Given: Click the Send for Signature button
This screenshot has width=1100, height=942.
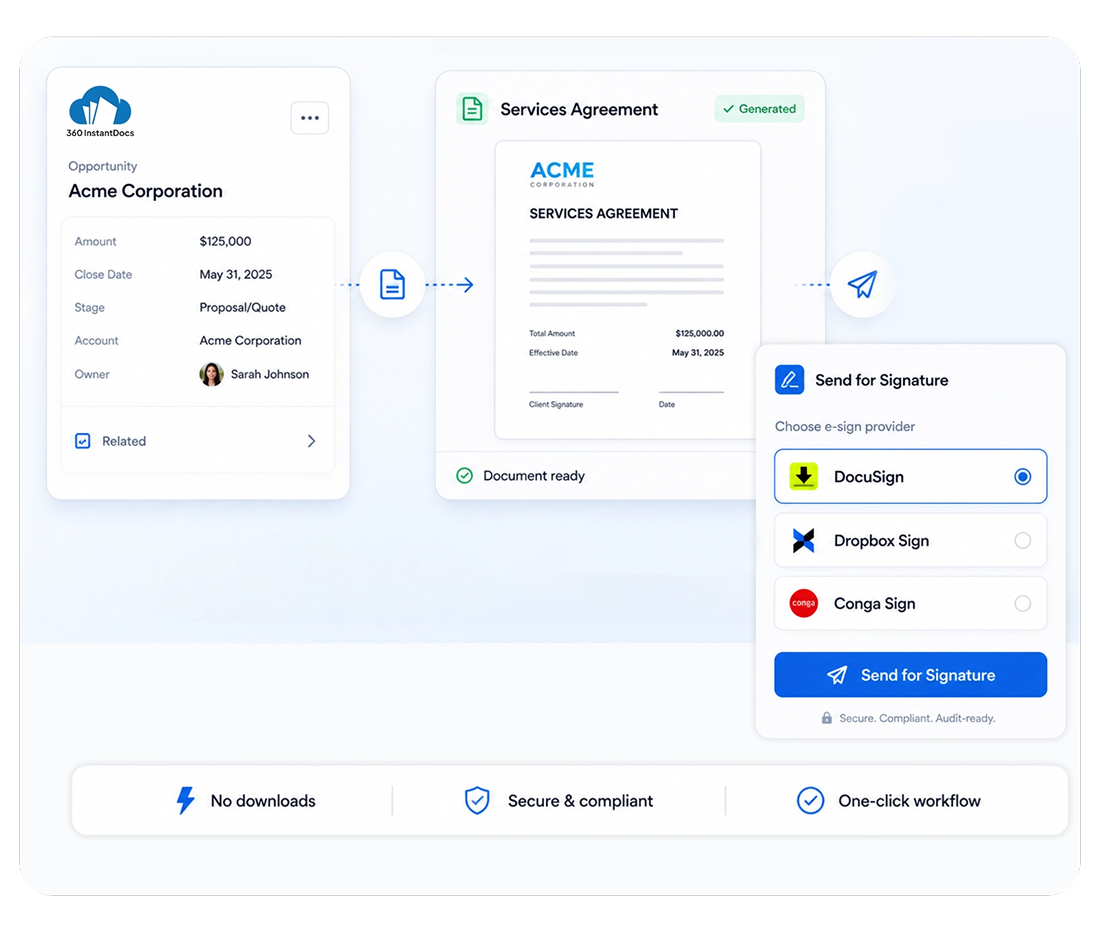Looking at the screenshot, I should click(911, 675).
